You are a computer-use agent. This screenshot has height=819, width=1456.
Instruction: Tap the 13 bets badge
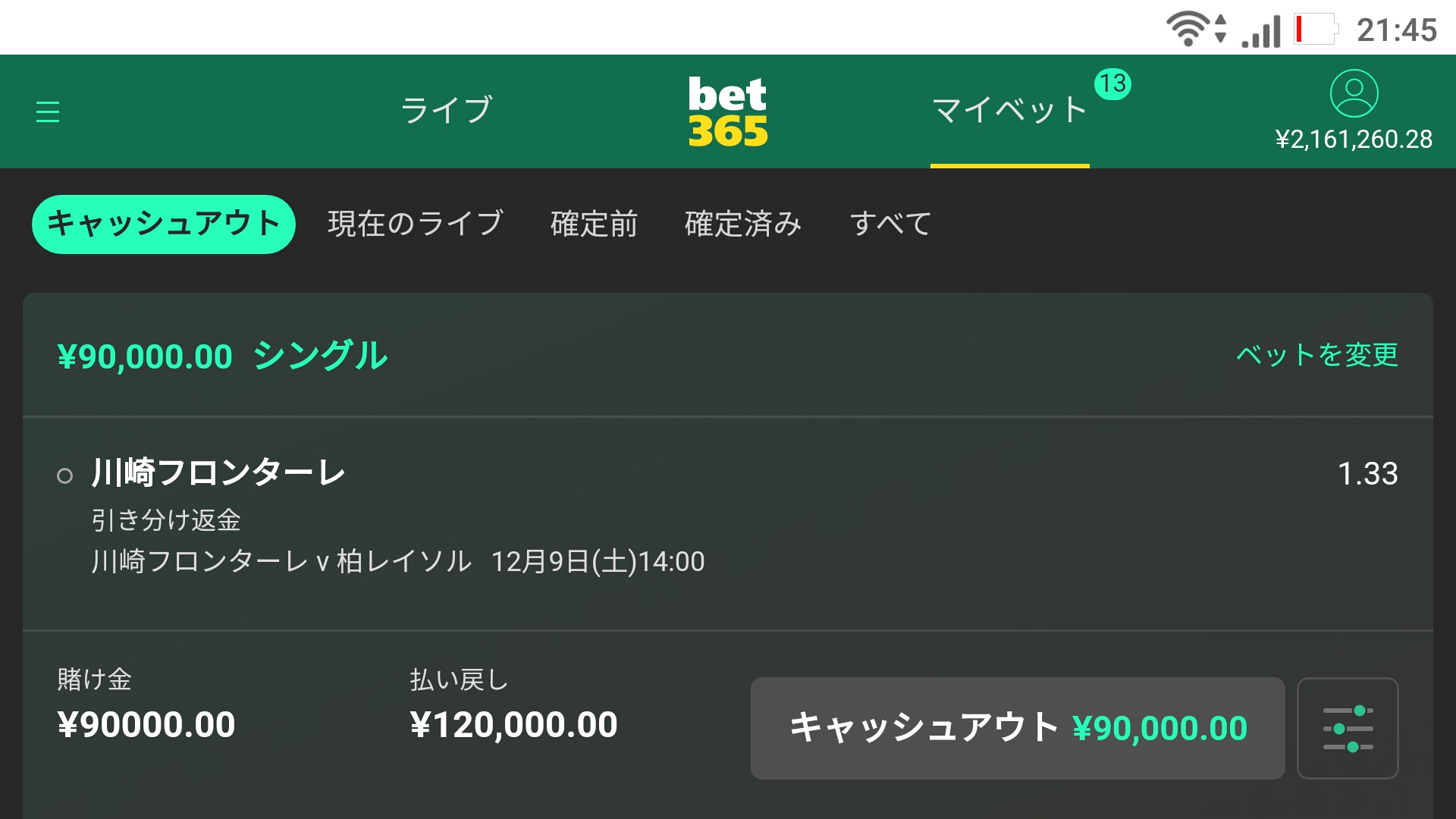point(1112,83)
